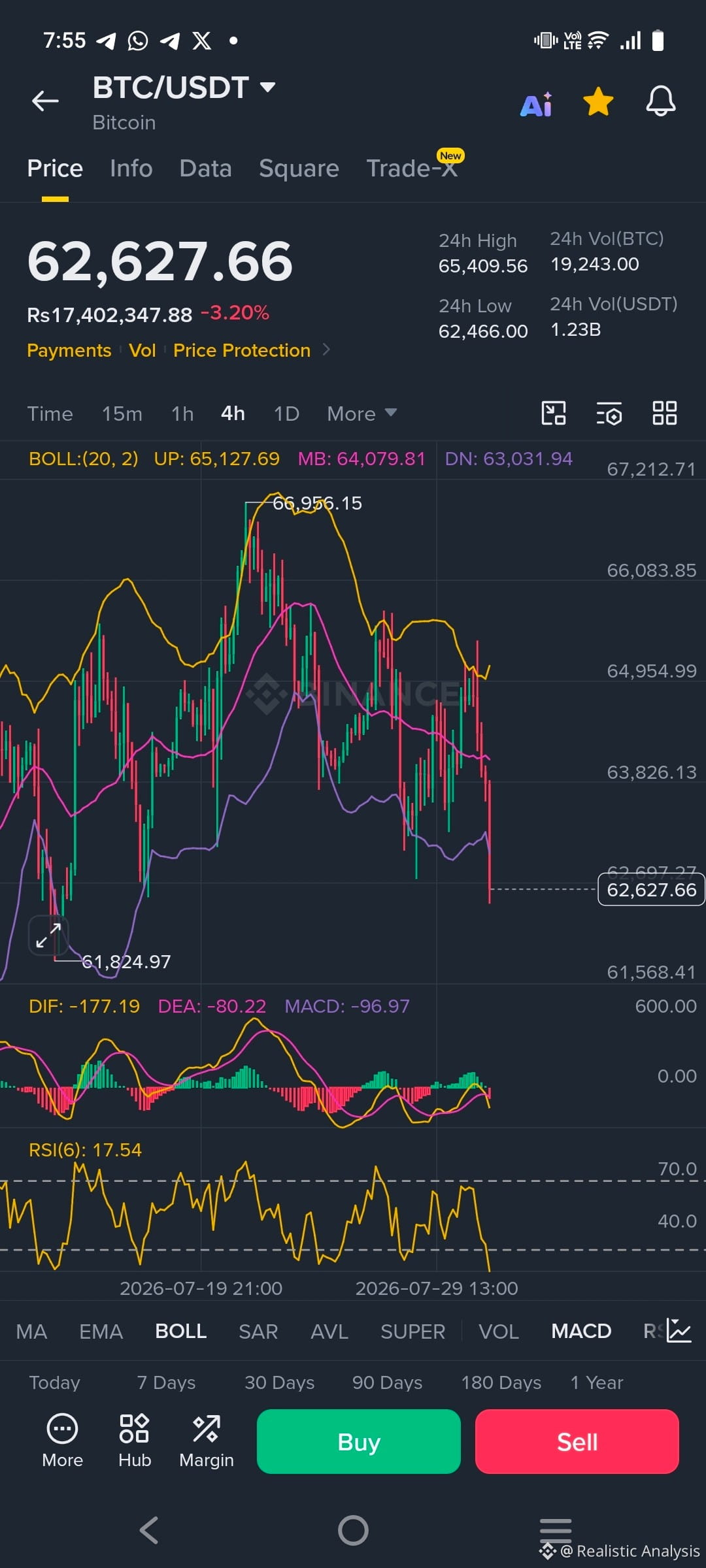Enable the SUPER indicator

point(412,1331)
